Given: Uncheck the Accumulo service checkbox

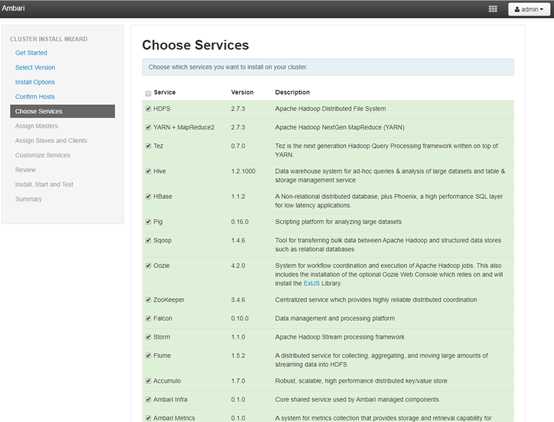Looking at the screenshot, I should coord(148,381).
